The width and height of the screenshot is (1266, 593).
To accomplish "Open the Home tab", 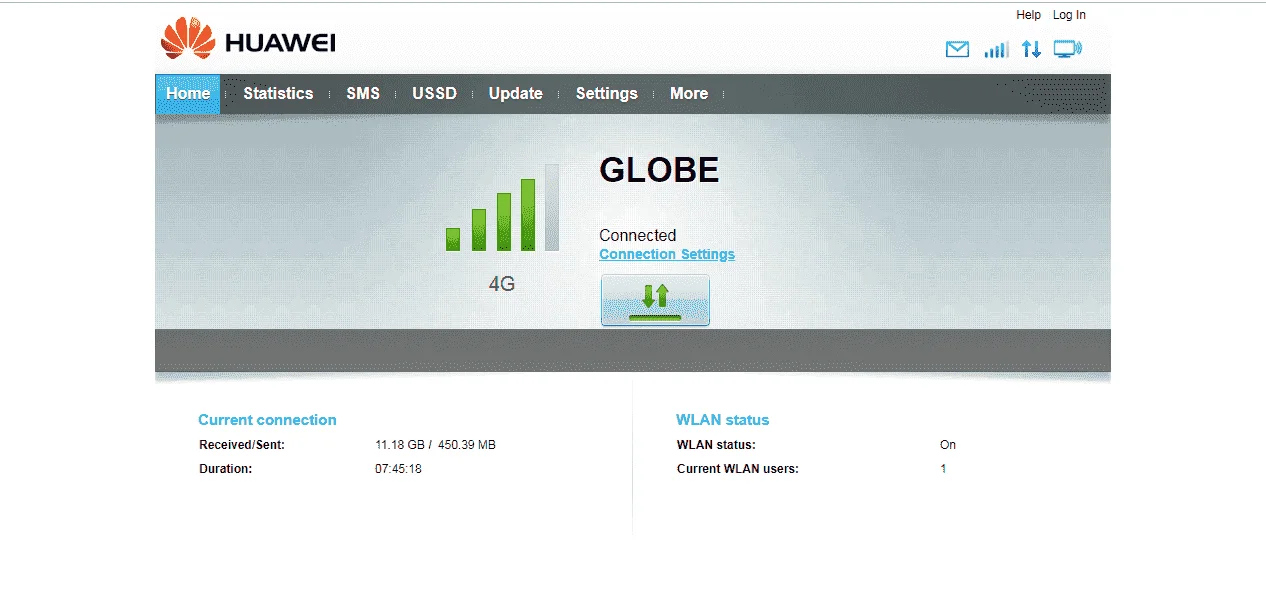I will [x=188, y=93].
